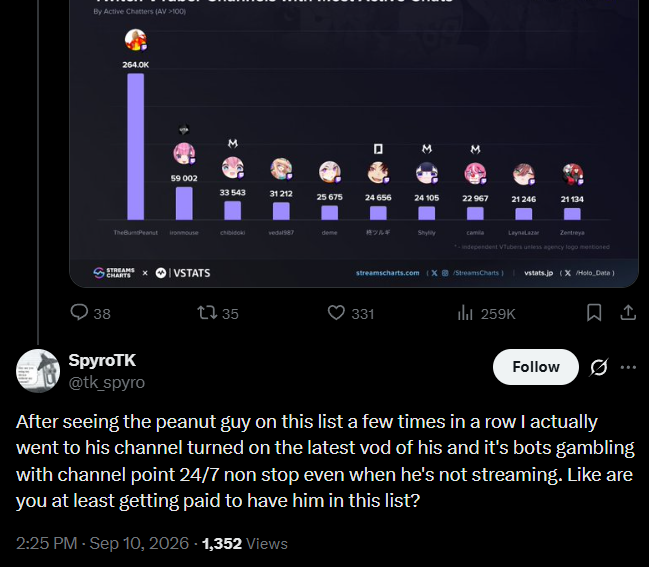The height and width of the screenshot is (567, 649).
Task: Open SpyroTK profile avatar
Action: [x=38, y=371]
